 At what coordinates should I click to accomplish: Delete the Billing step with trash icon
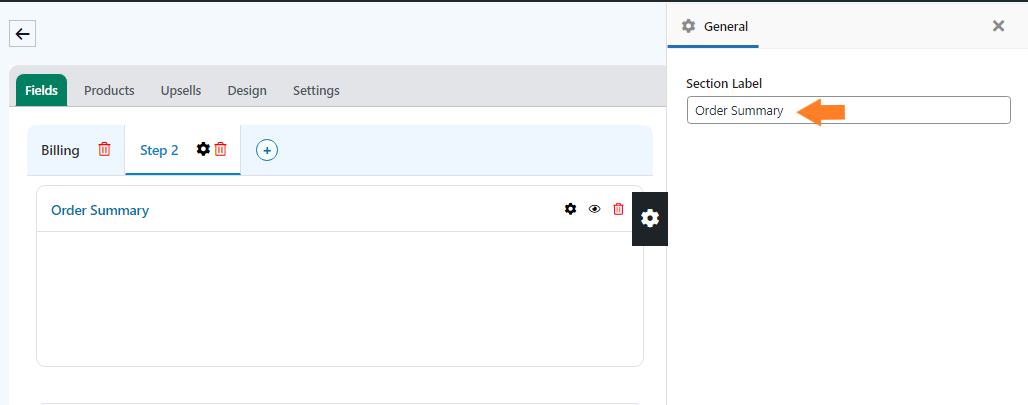pos(104,149)
